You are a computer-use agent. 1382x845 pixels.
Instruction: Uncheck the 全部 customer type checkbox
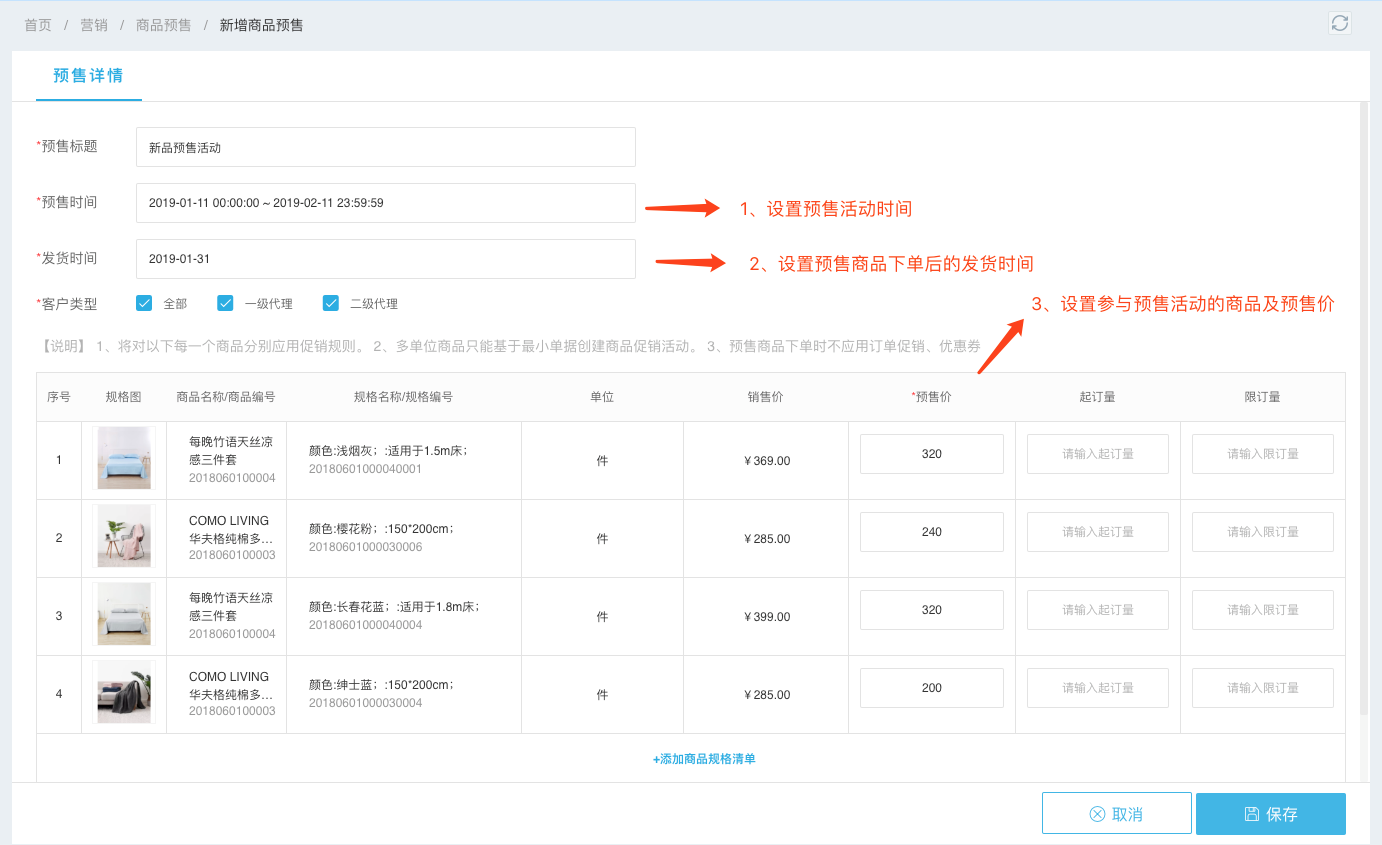(x=144, y=303)
